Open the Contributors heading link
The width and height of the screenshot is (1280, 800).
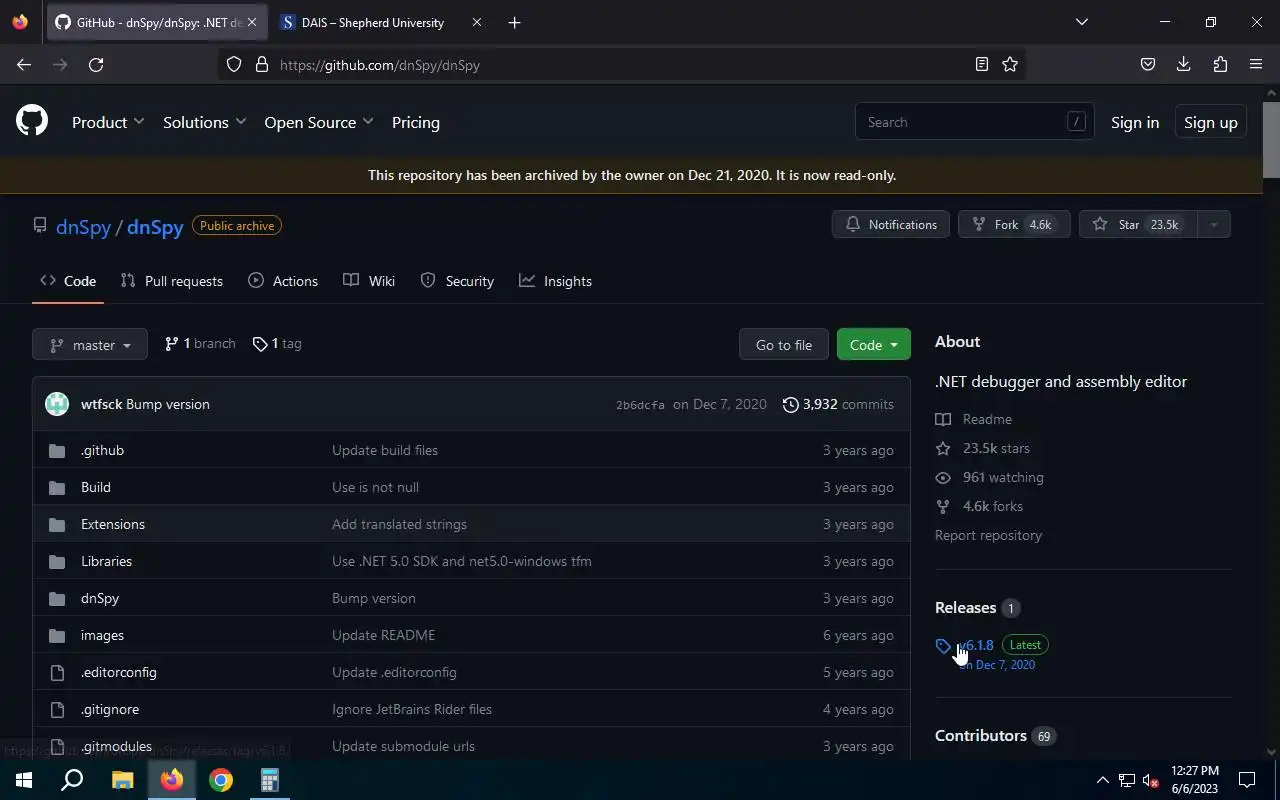click(x=995, y=735)
